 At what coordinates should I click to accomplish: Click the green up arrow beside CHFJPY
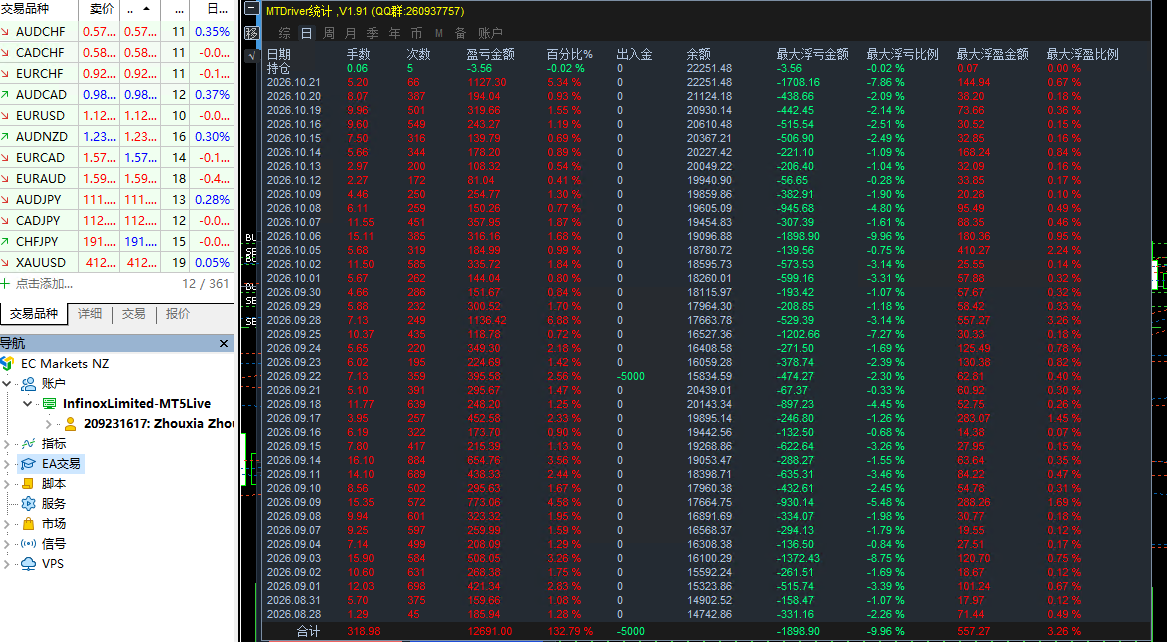(6, 241)
